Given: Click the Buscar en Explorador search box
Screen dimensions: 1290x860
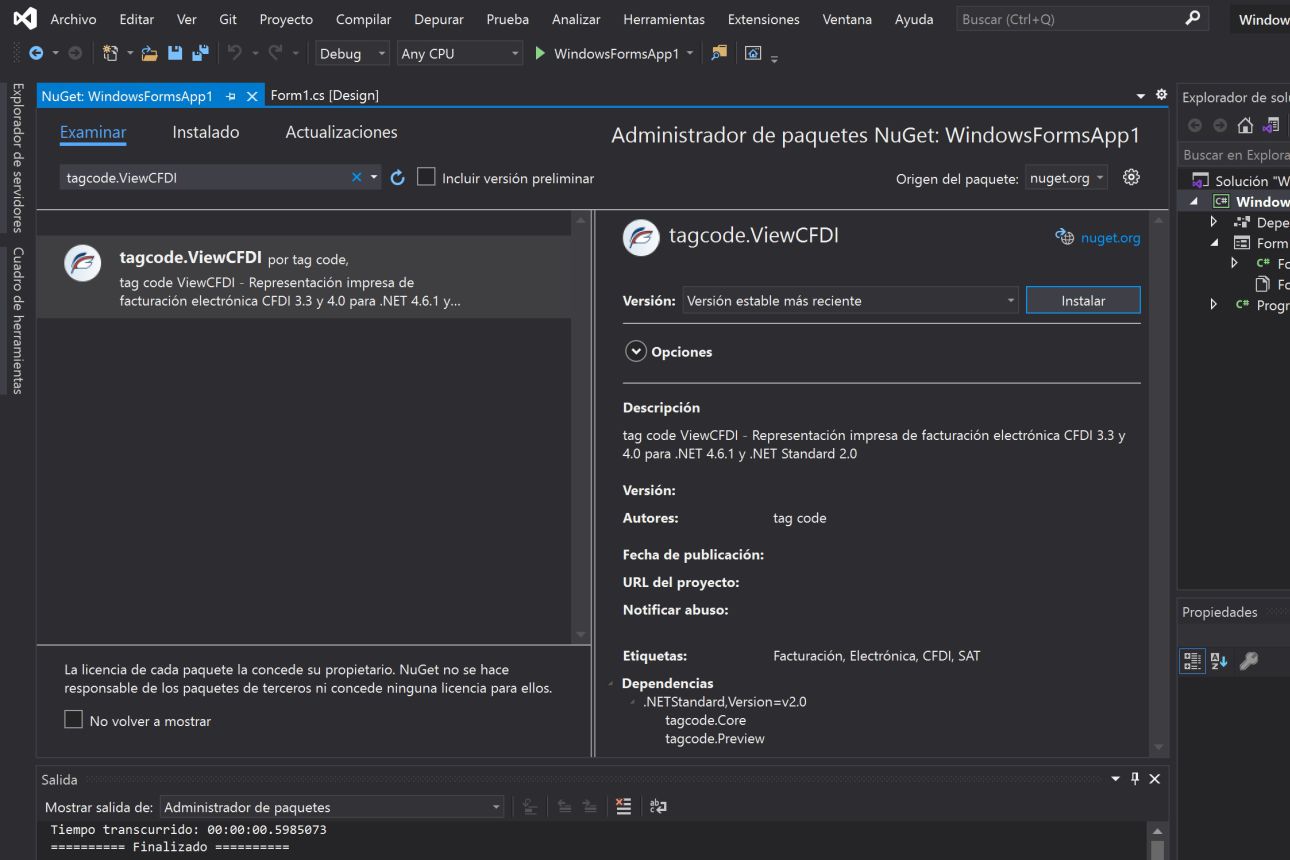Looking at the screenshot, I should [1234, 155].
